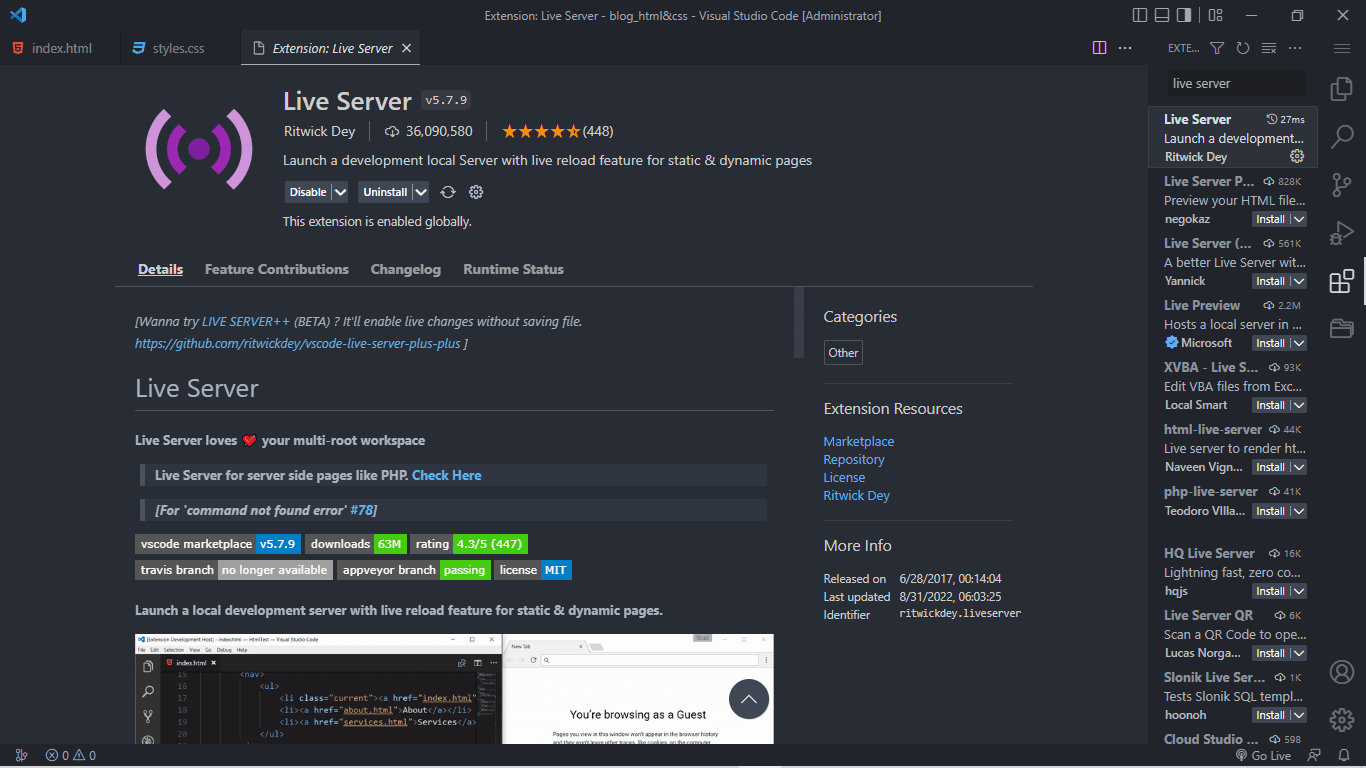1366x768 pixels.
Task: Open the License resource link
Action: coord(844,477)
